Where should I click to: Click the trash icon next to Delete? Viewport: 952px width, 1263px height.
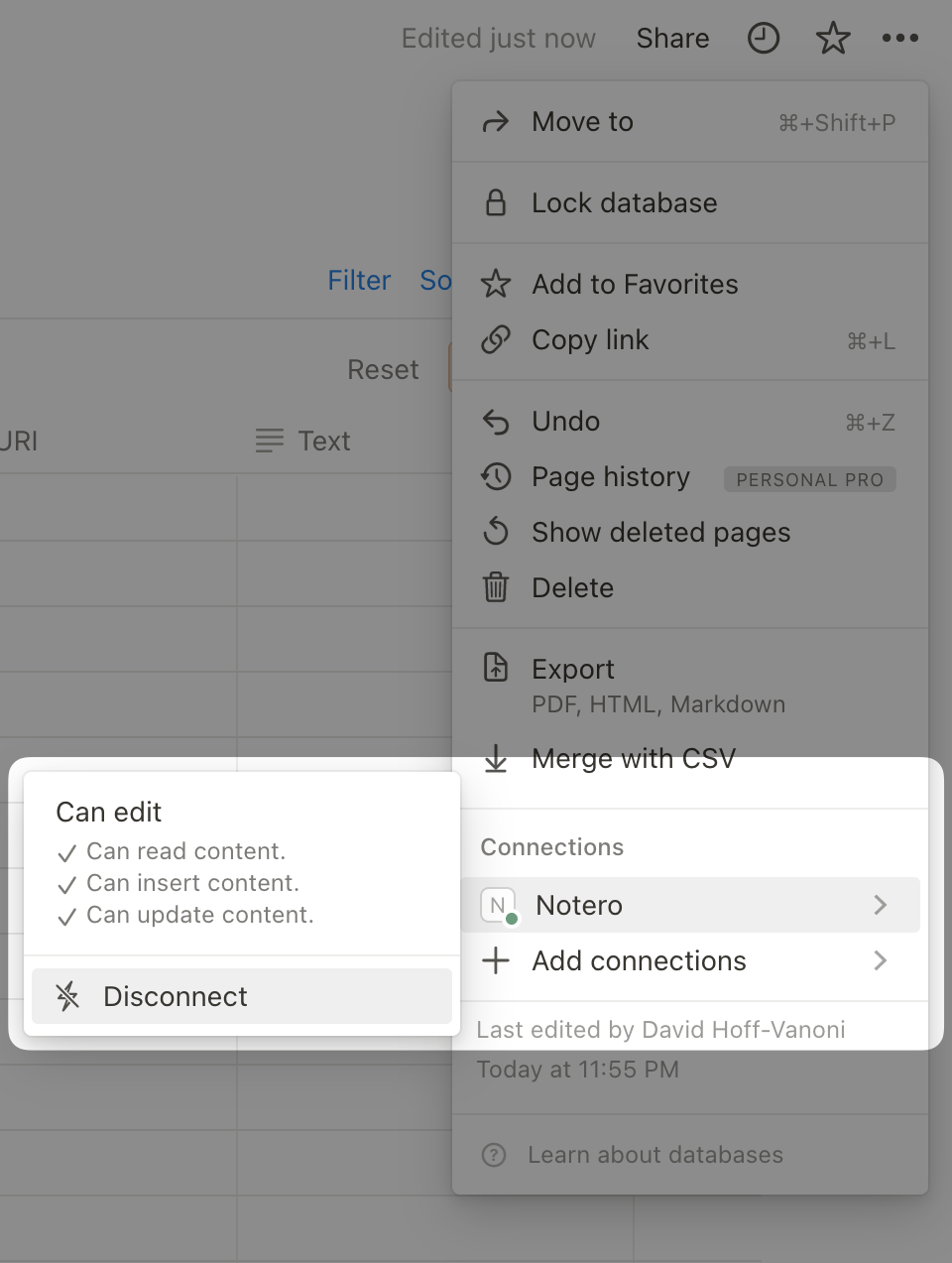(496, 587)
